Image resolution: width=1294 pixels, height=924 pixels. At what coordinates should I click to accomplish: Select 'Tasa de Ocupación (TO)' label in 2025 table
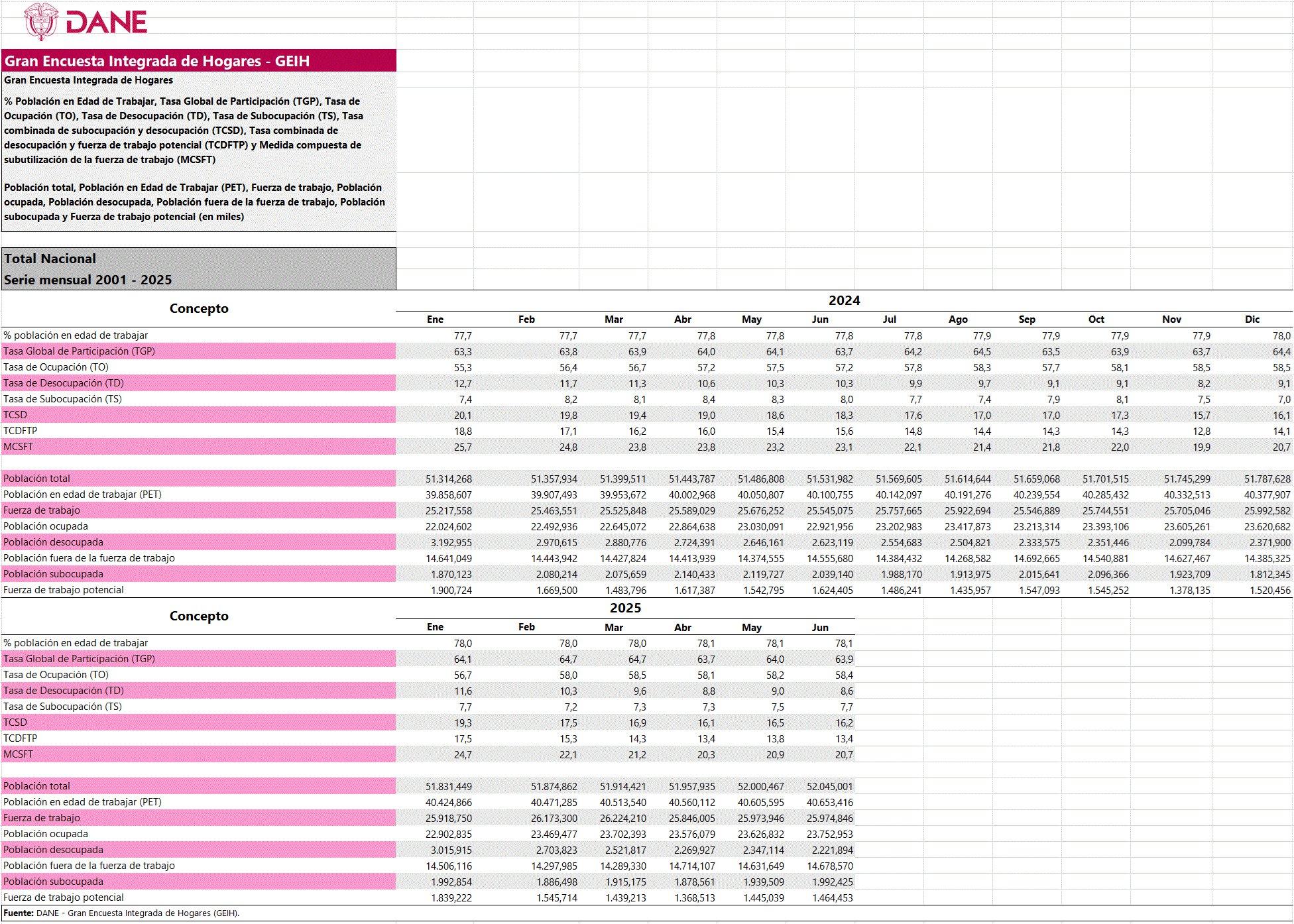[x=56, y=675]
